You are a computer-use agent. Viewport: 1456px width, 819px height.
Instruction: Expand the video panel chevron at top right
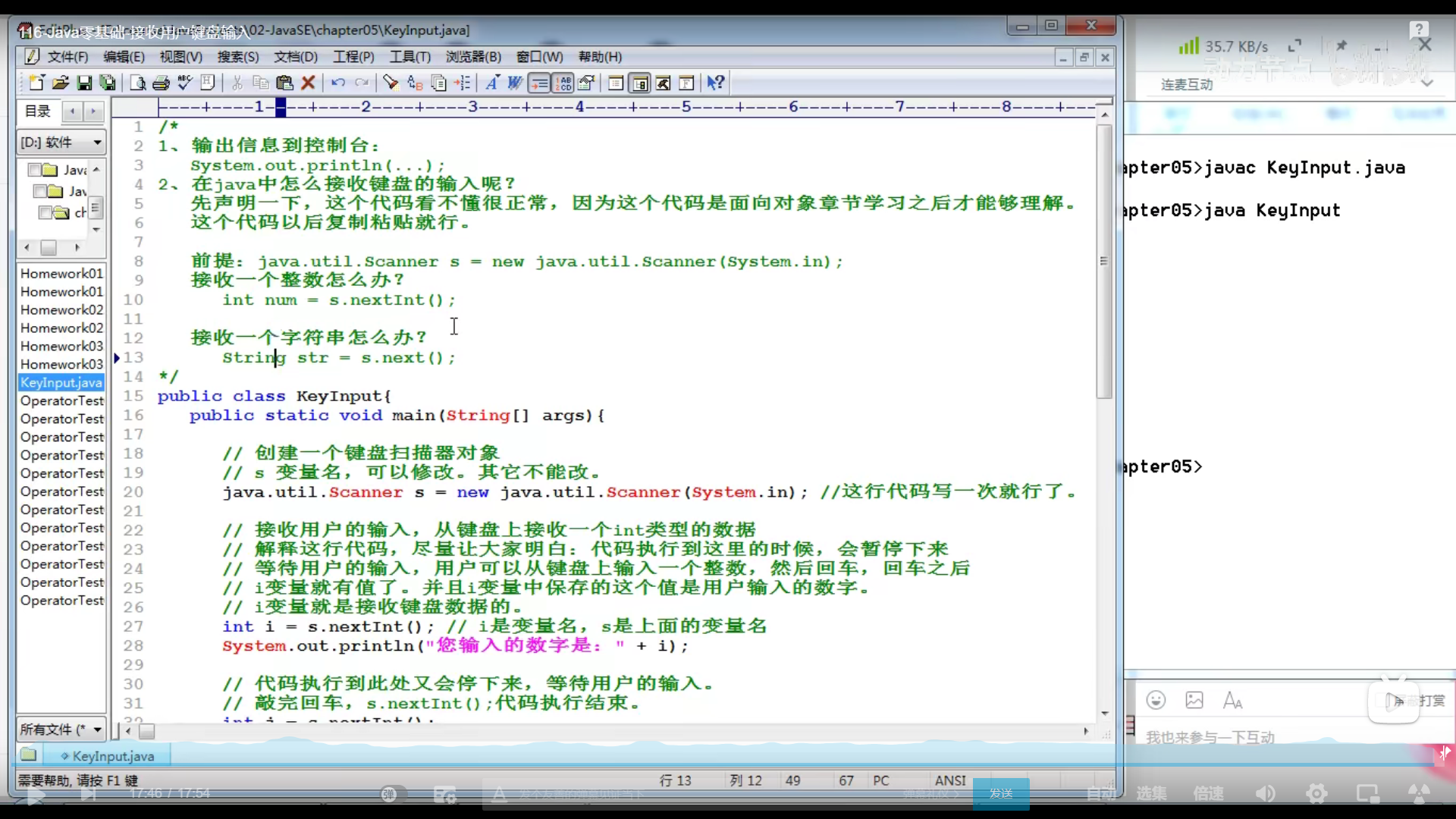pos(1427,83)
